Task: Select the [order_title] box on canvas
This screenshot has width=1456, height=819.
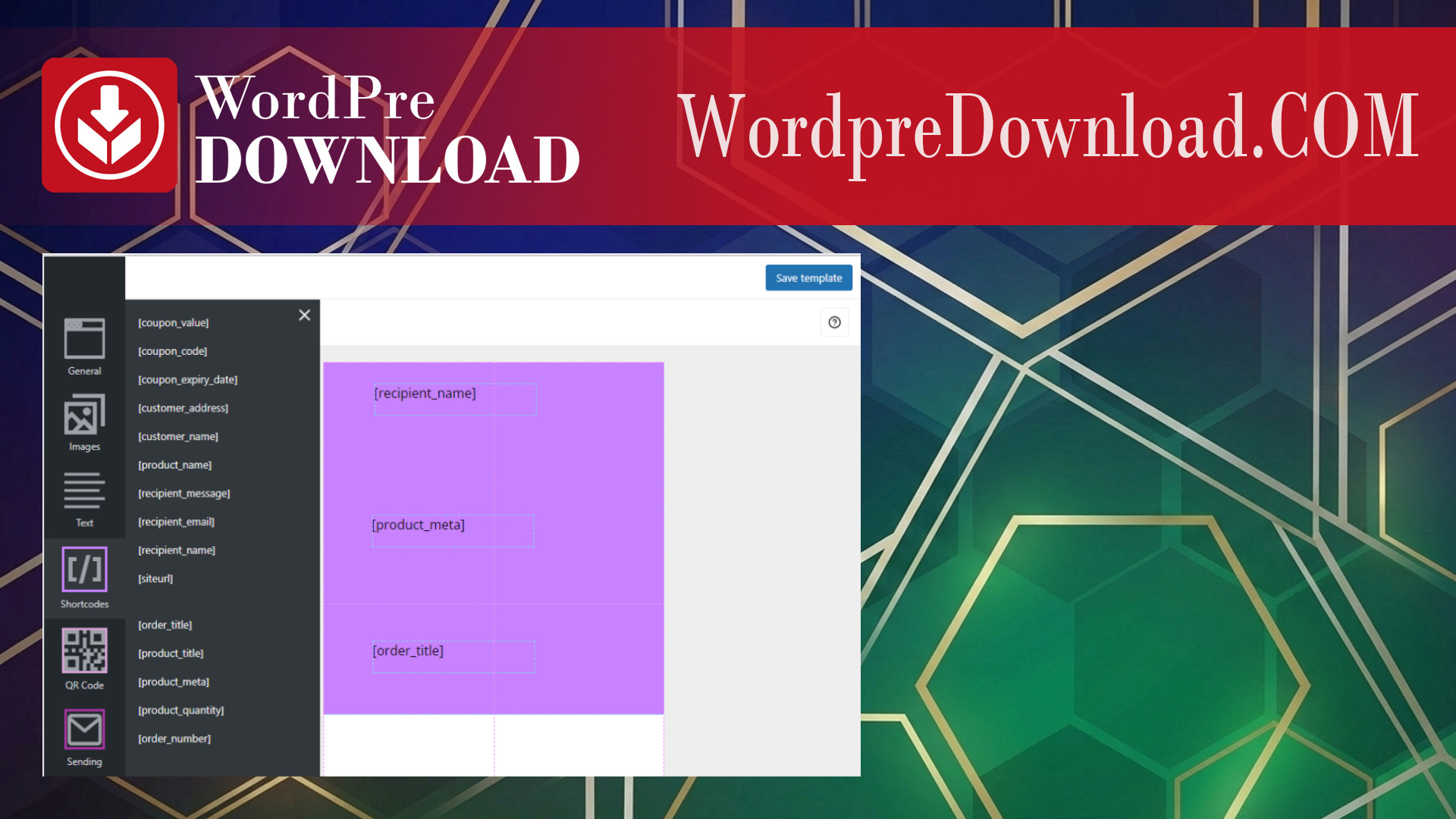Action: coord(453,657)
